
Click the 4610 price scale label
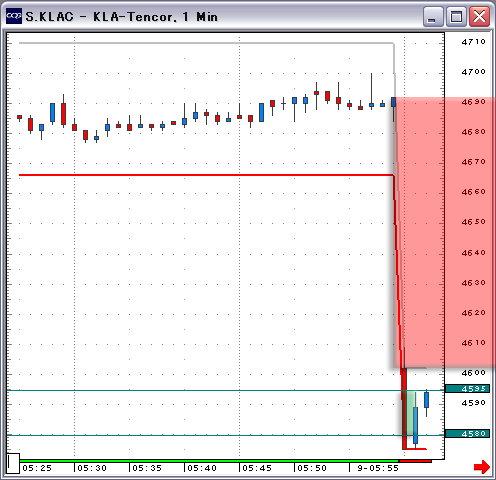[x=473, y=343]
